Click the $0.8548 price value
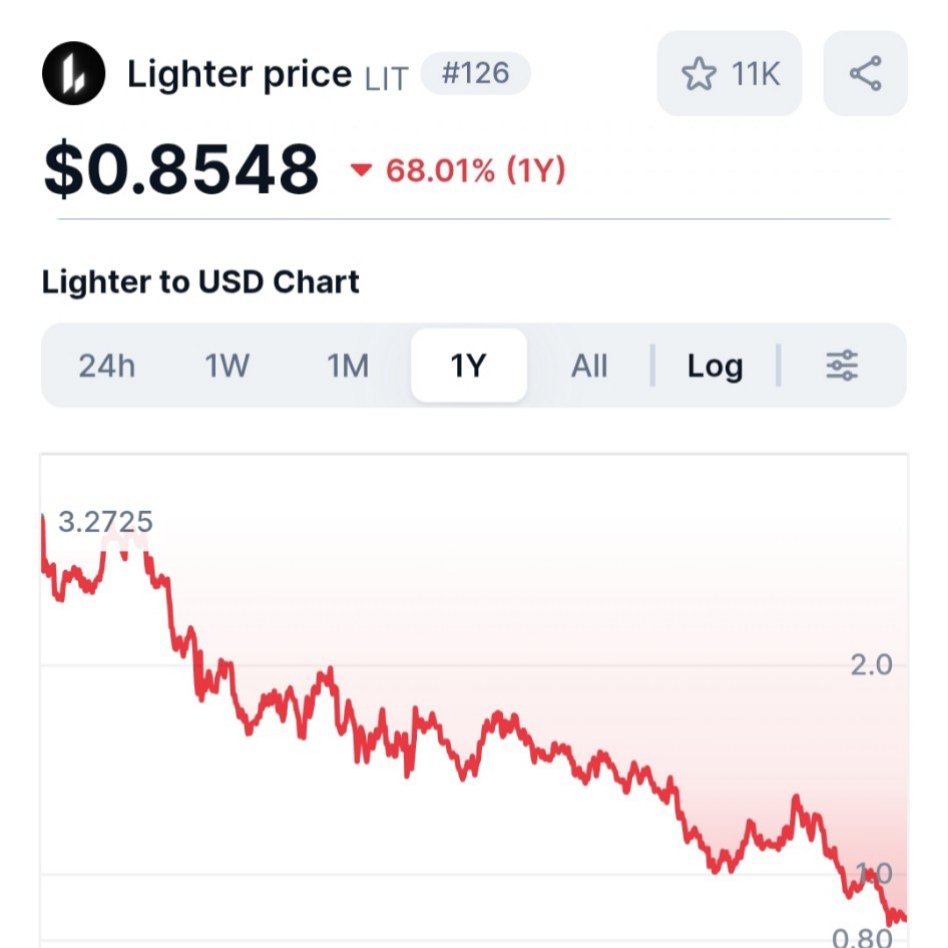 tap(181, 169)
